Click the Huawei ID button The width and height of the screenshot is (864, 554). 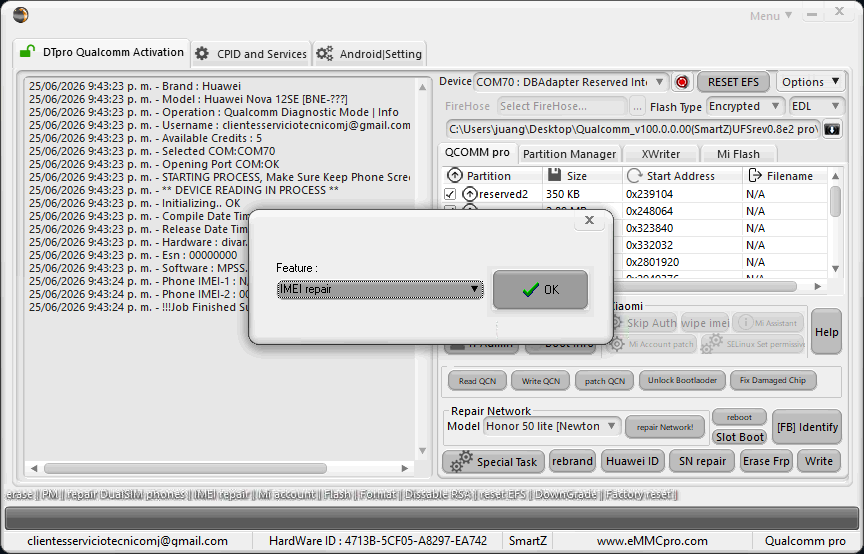click(632, 461)
